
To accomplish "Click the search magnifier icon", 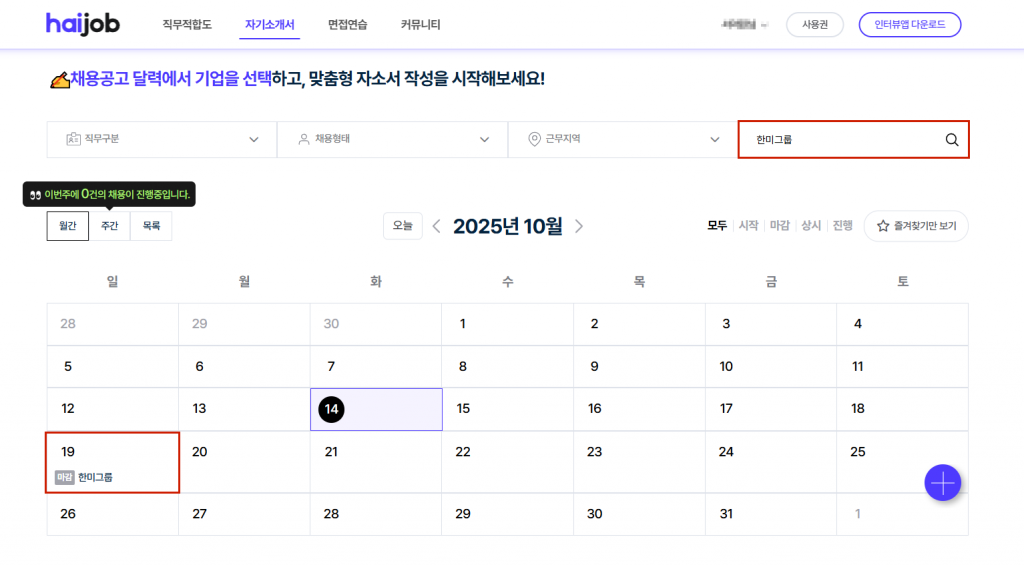I will tap(951, 140).
